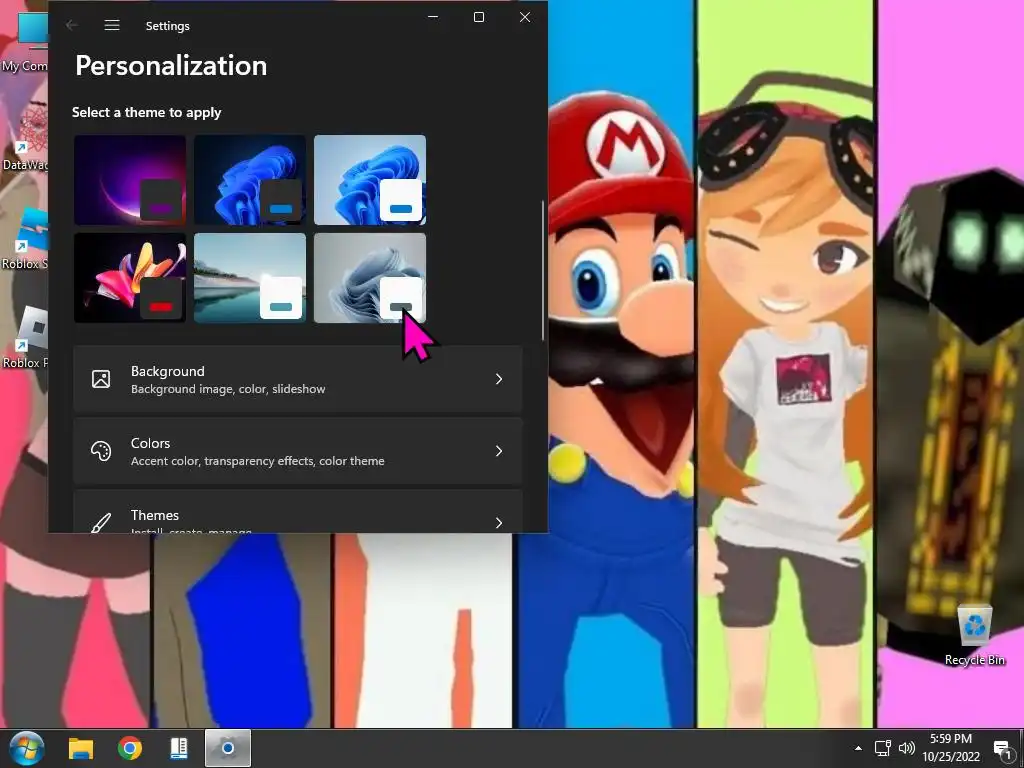1024x768 pixels.
Task: Click the Colors palette icon
Action: click(x=101, y=451)
